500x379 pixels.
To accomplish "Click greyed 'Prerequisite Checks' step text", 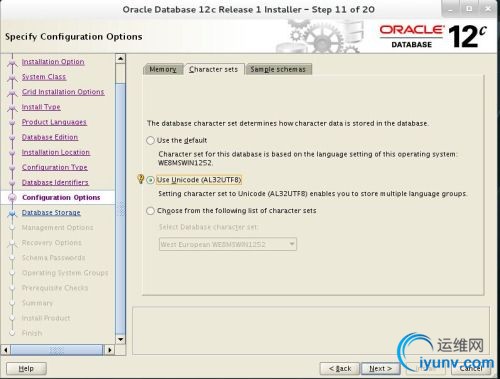I will pyautogui.click(x=55, y=288).
